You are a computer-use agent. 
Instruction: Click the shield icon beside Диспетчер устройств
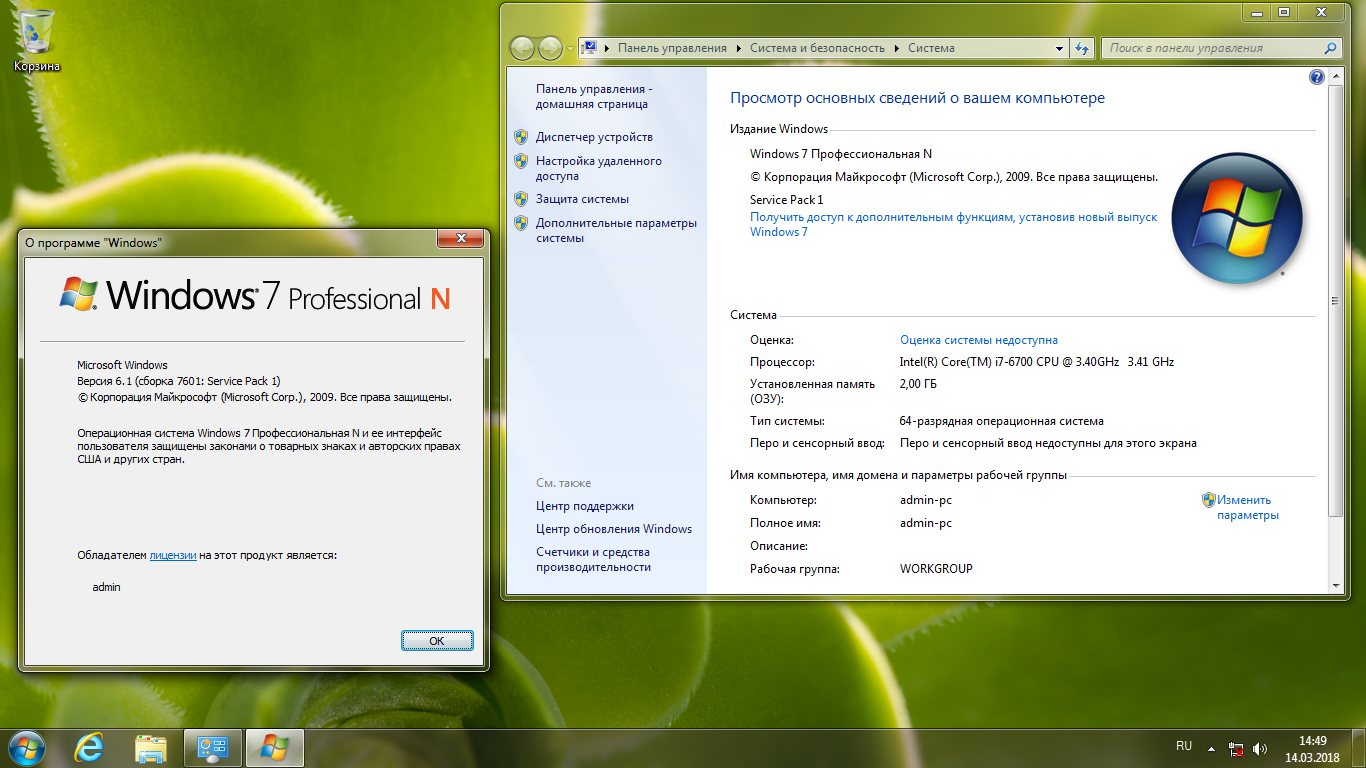[x=521, y=137]
